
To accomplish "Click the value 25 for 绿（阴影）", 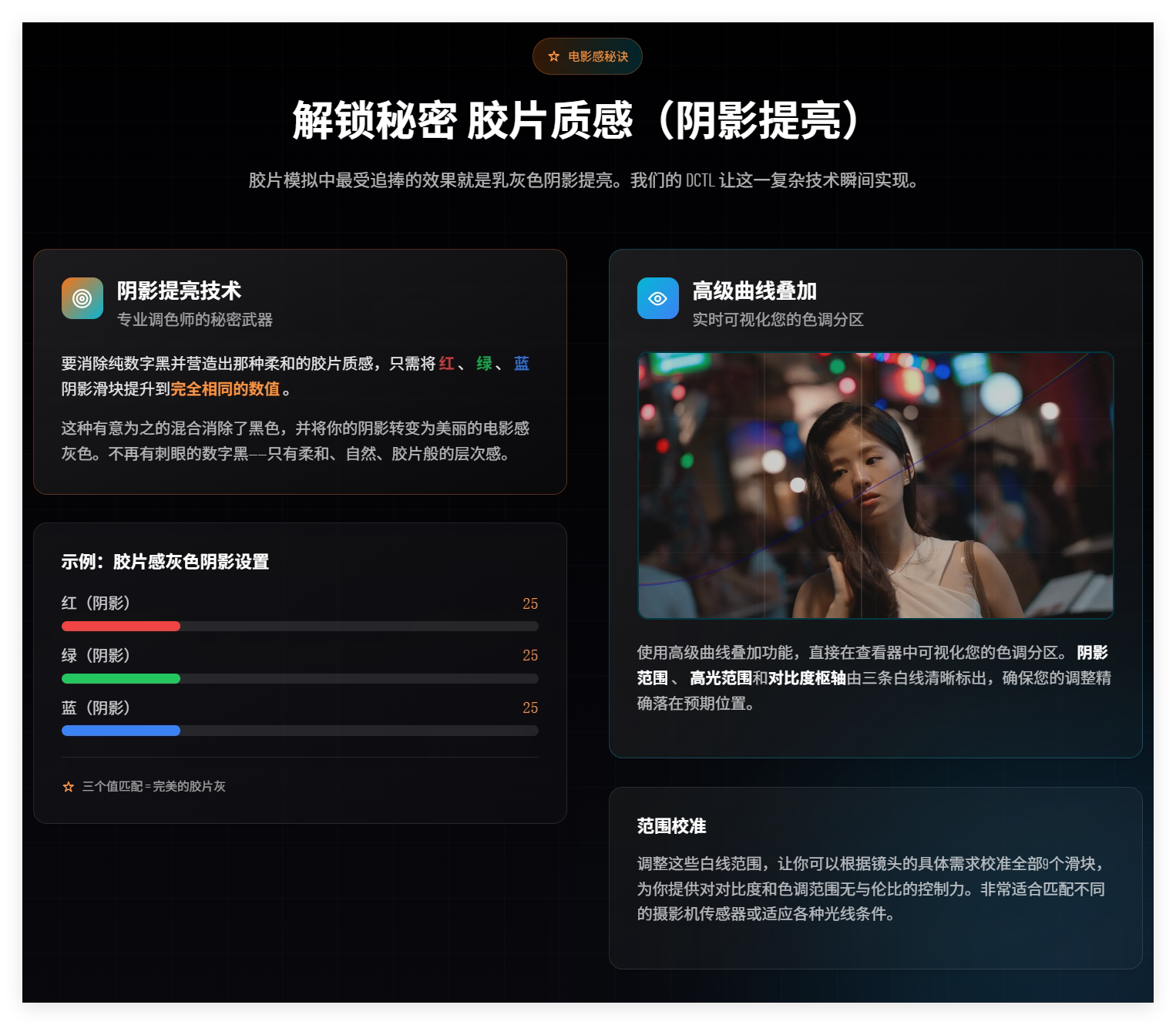I will 530,655.
